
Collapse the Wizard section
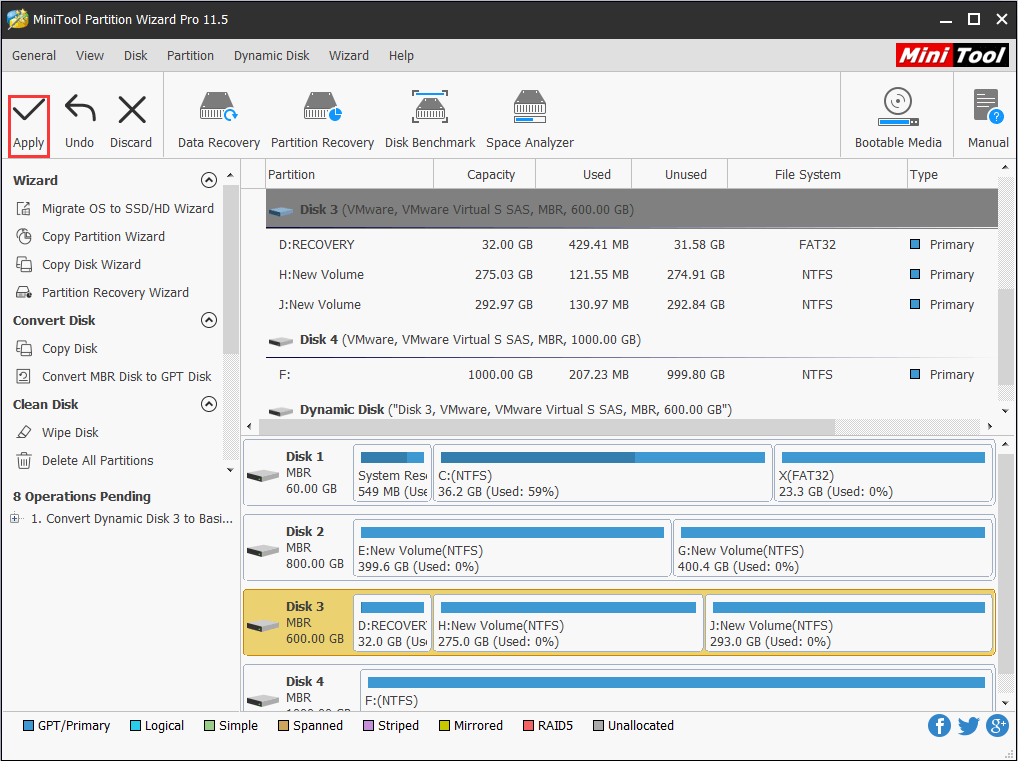click(x=208, y=180)
